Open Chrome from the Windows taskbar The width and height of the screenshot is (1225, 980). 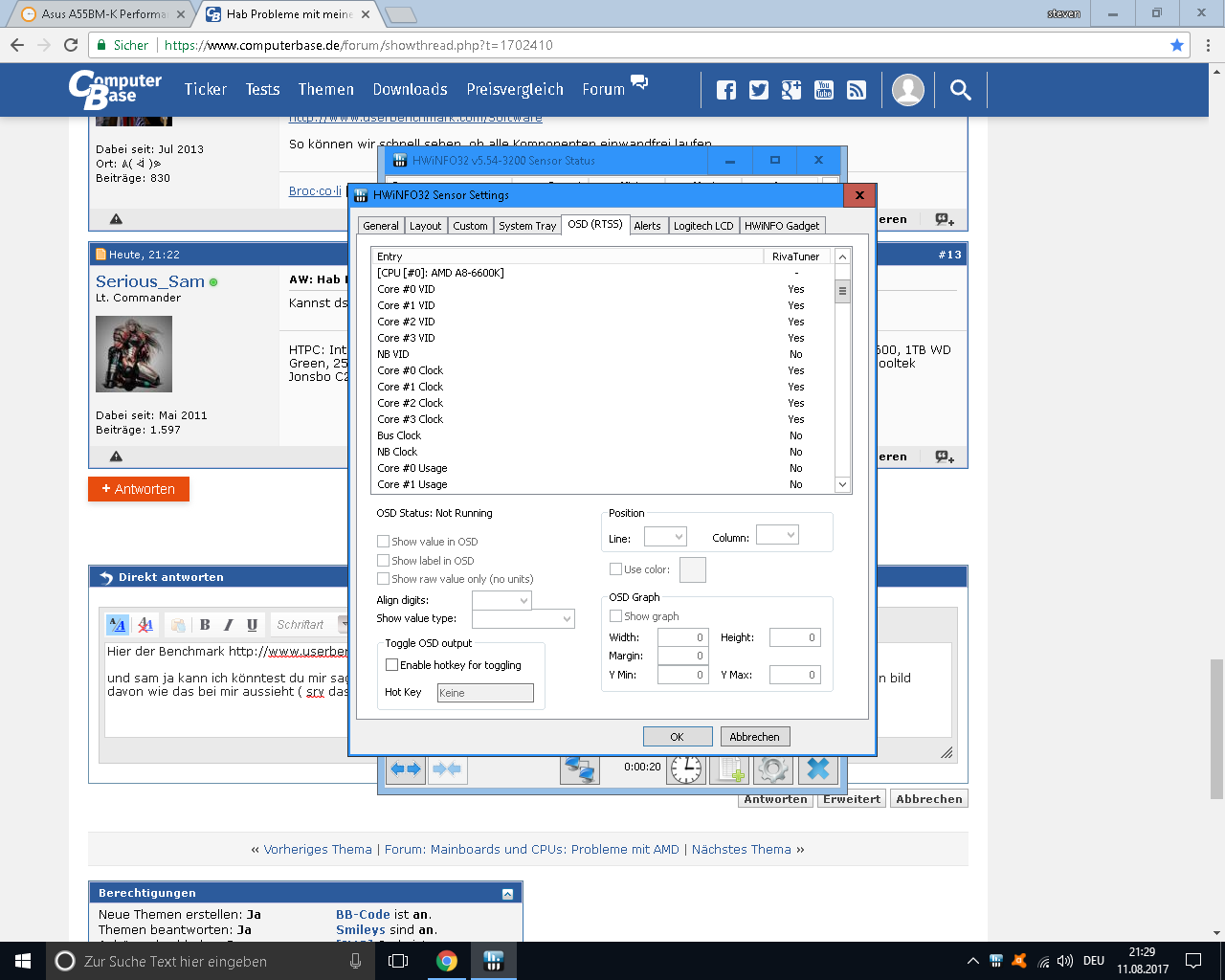tap(447, 961)
